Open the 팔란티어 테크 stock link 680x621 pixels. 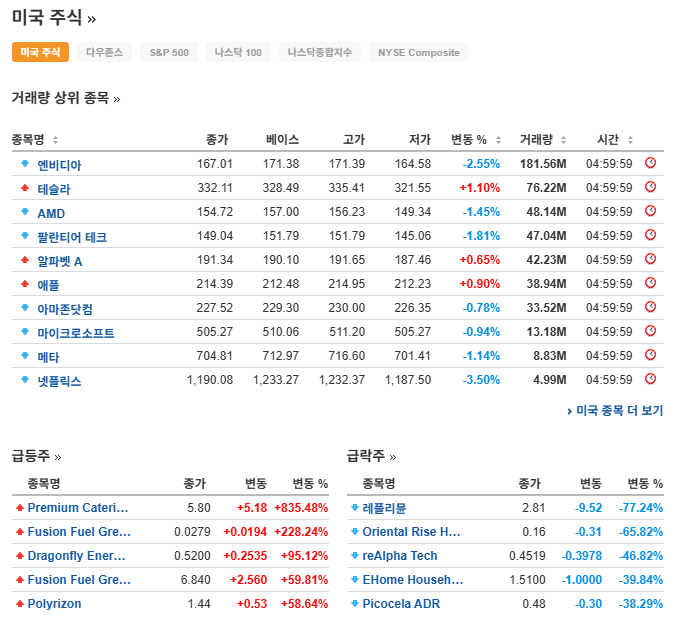[x=72, y=237]
